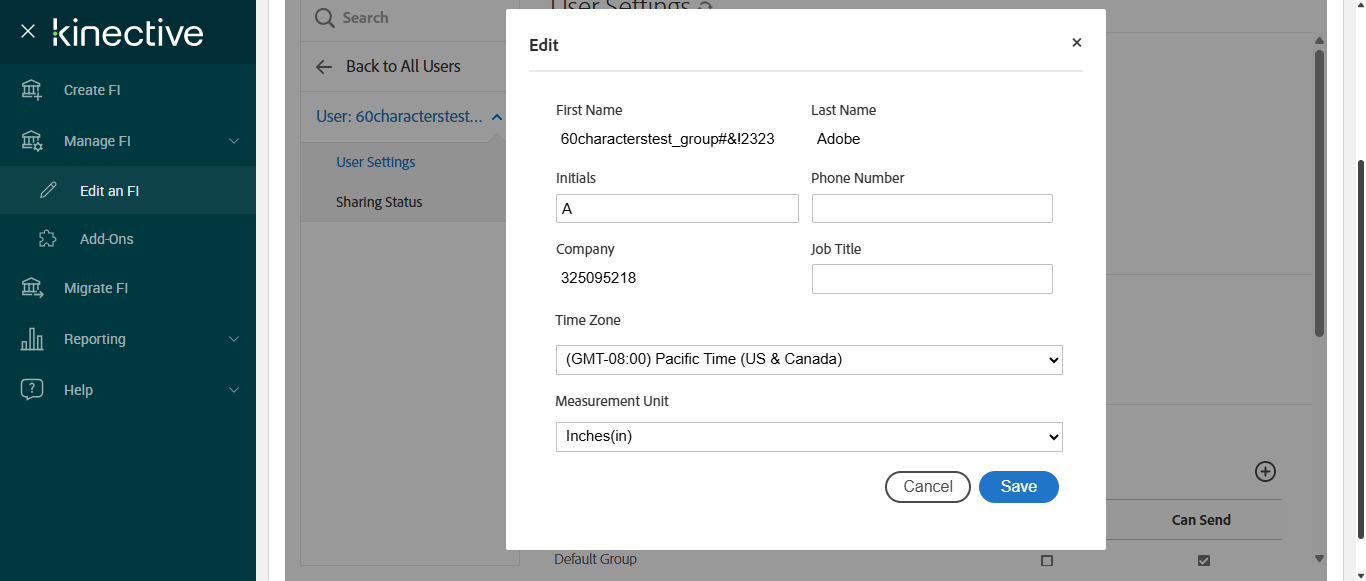Open the Time Zone dropdown

pyautogui.click(x=809, y=359)
